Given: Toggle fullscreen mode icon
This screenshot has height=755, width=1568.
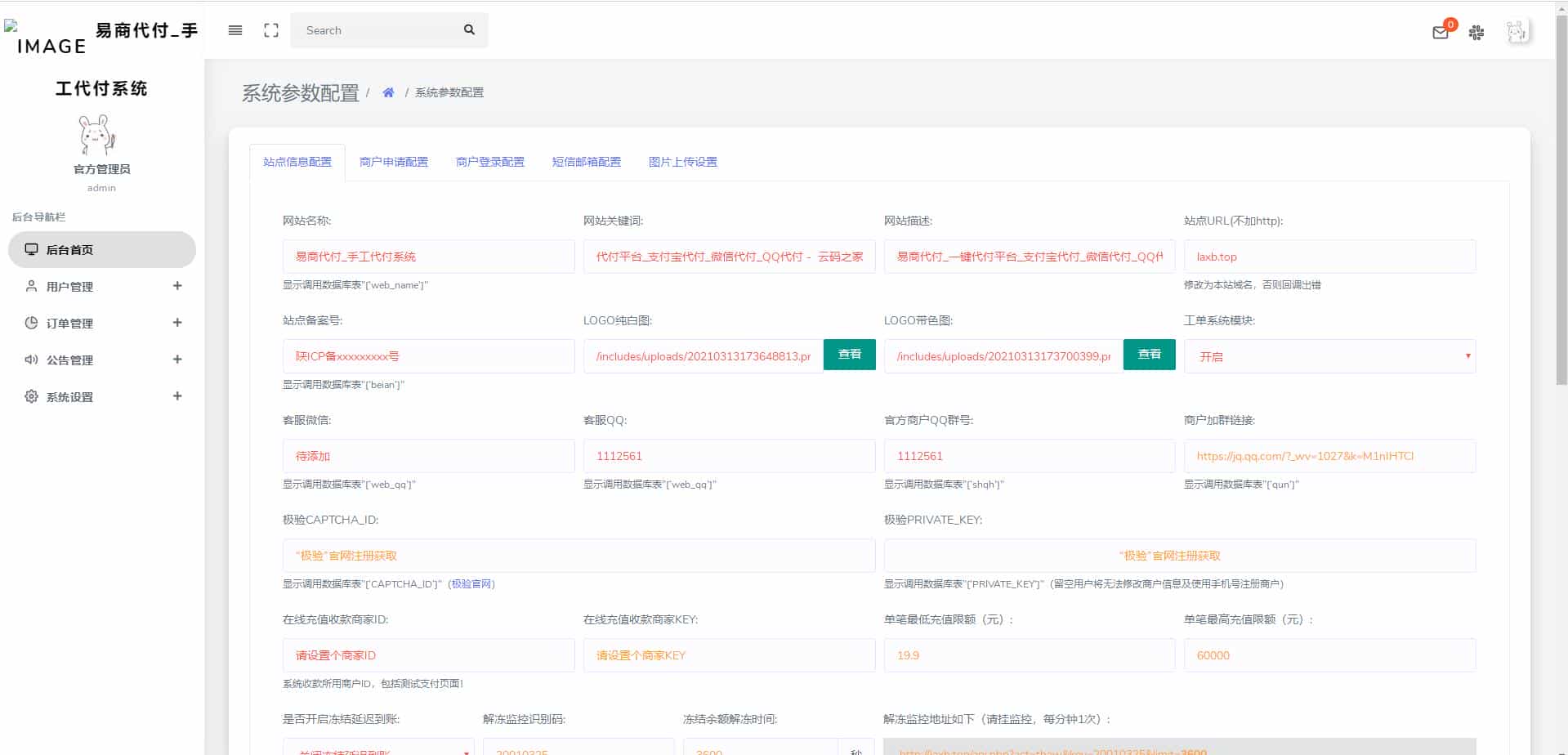Looking at the screenshot, I should tap(271, 30).
